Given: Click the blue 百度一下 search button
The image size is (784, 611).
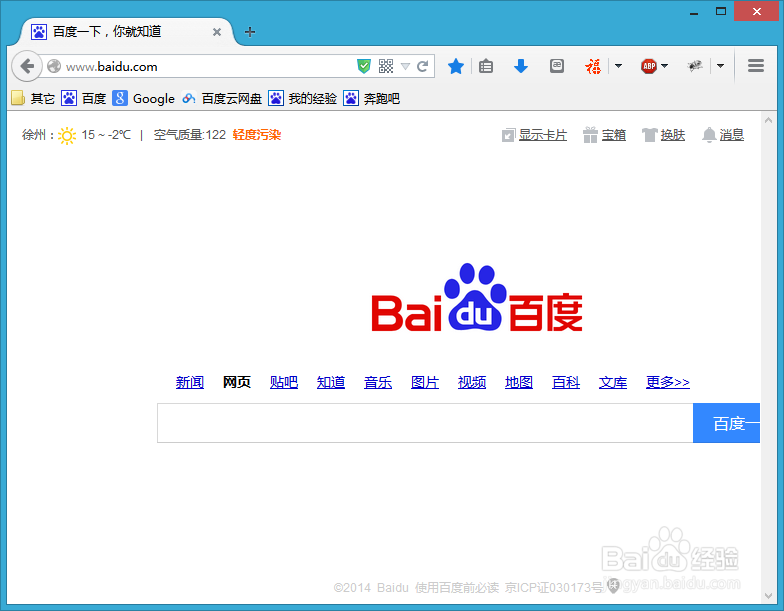Looking at the screenshot, I should [726, 423].
